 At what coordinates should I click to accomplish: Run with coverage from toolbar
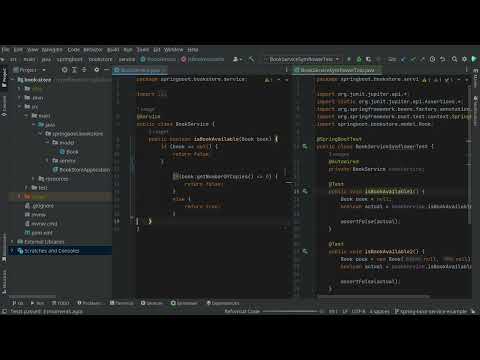tap(369, 59)
